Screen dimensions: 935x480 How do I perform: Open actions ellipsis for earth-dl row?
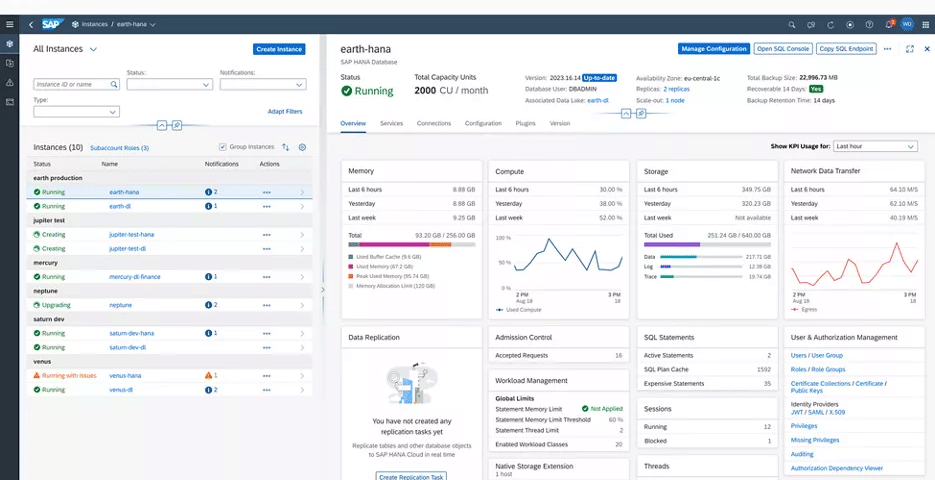(267, 206)
